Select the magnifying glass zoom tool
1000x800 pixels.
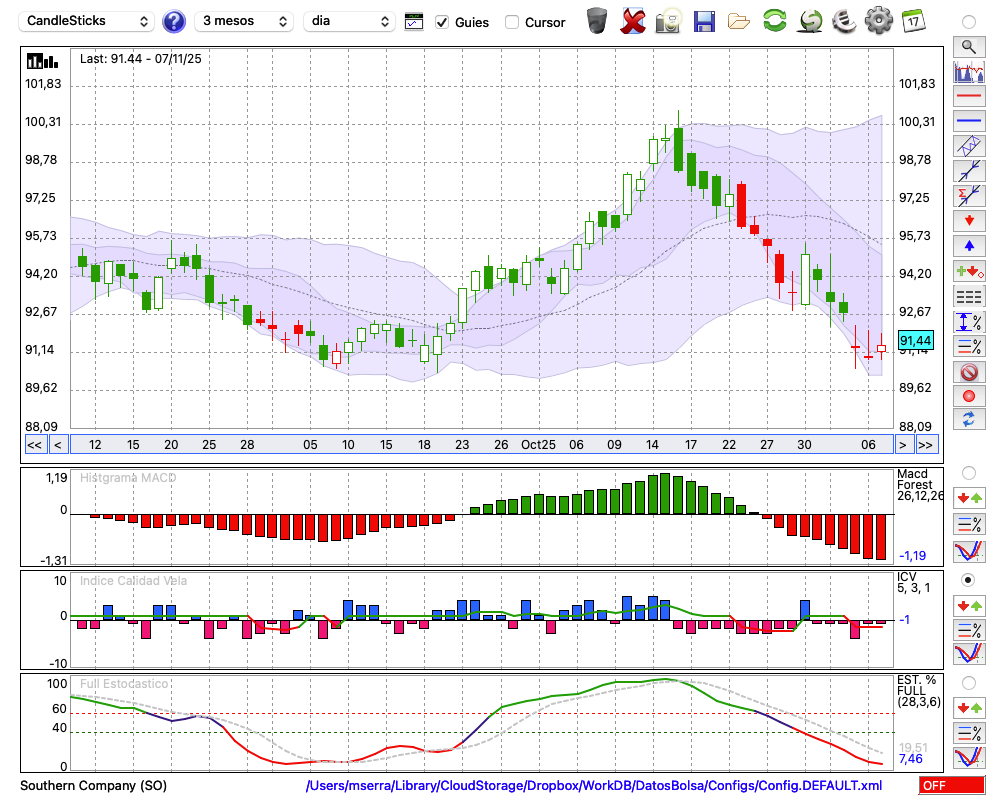(968, 46)
